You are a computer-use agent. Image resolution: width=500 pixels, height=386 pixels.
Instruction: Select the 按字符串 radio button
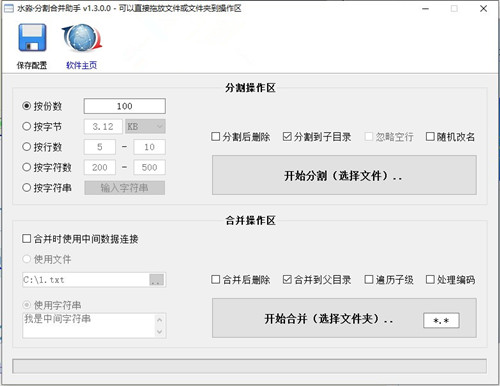pyautogui.click(x=26, y=188)
